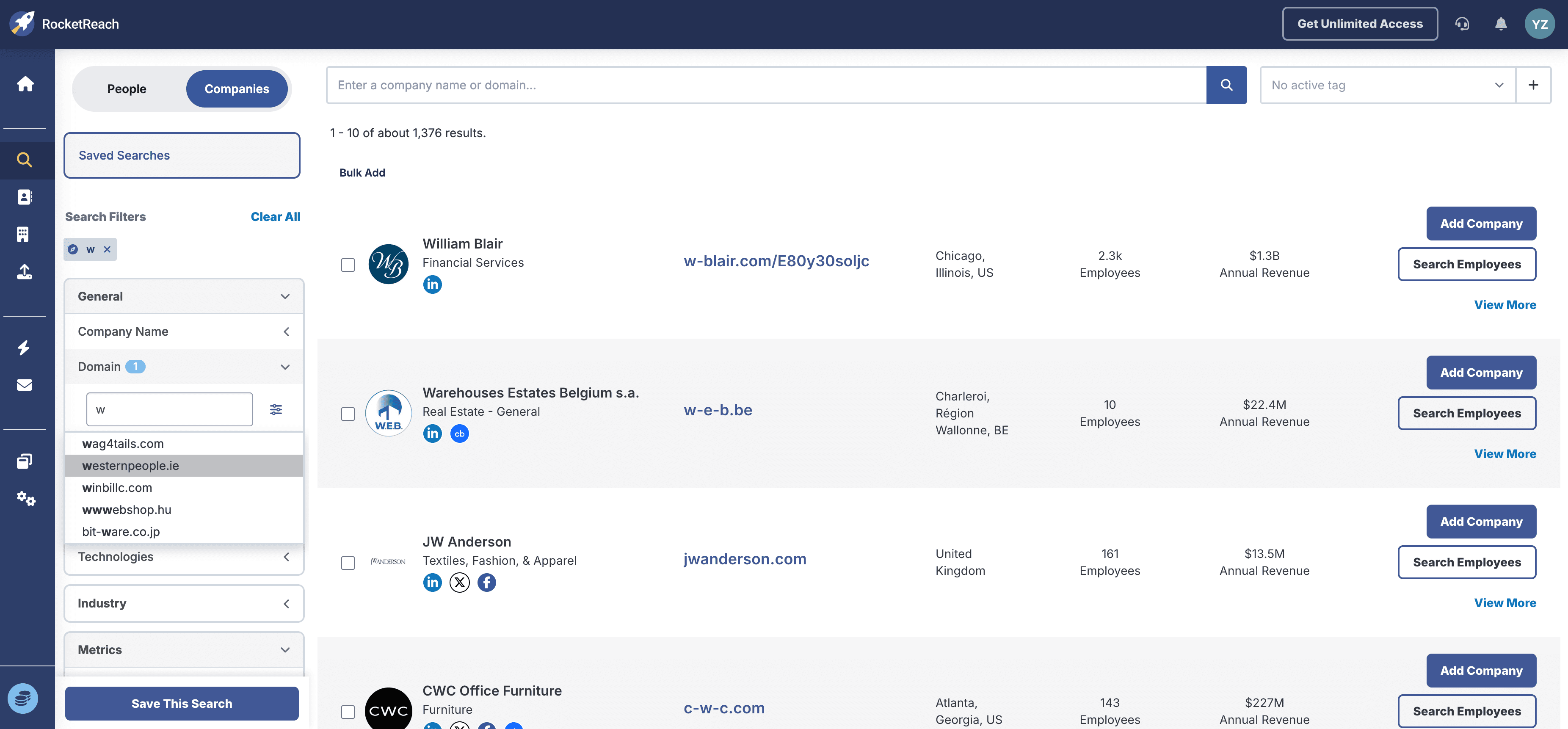Click the Clear All filters link
The image size is (1568, 729).
coord(275,217)
